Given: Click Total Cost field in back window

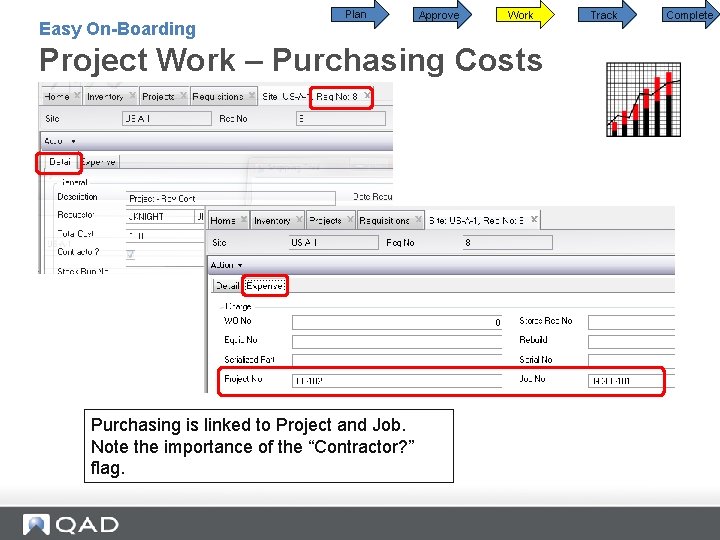Looking at the screenshot, I should [165, 236].
